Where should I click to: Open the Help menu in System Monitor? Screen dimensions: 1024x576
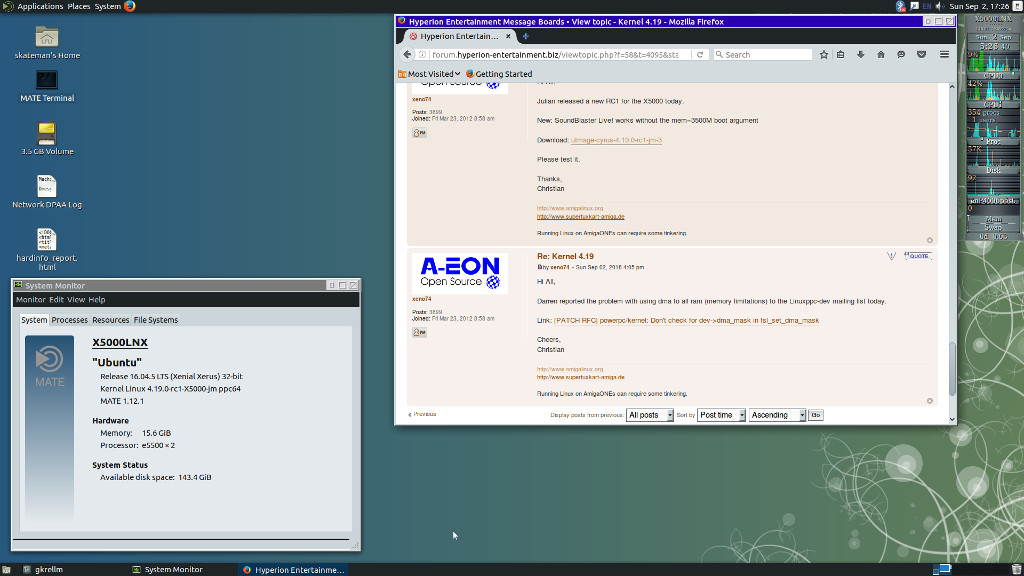click(x=97, y=300)
